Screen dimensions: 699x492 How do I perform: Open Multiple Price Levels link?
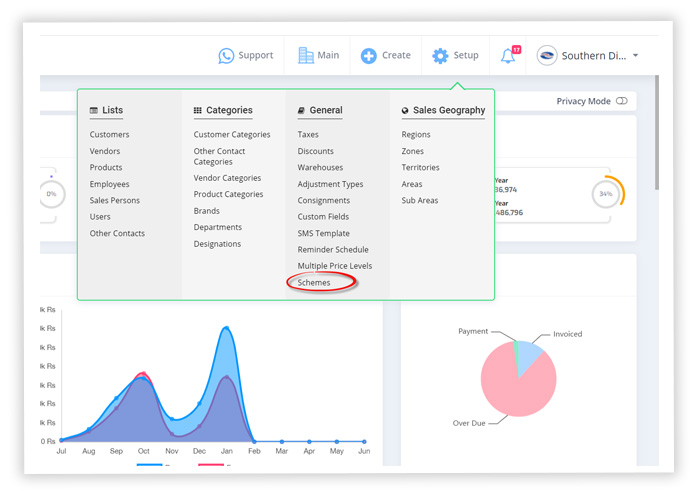coord(334,266)
